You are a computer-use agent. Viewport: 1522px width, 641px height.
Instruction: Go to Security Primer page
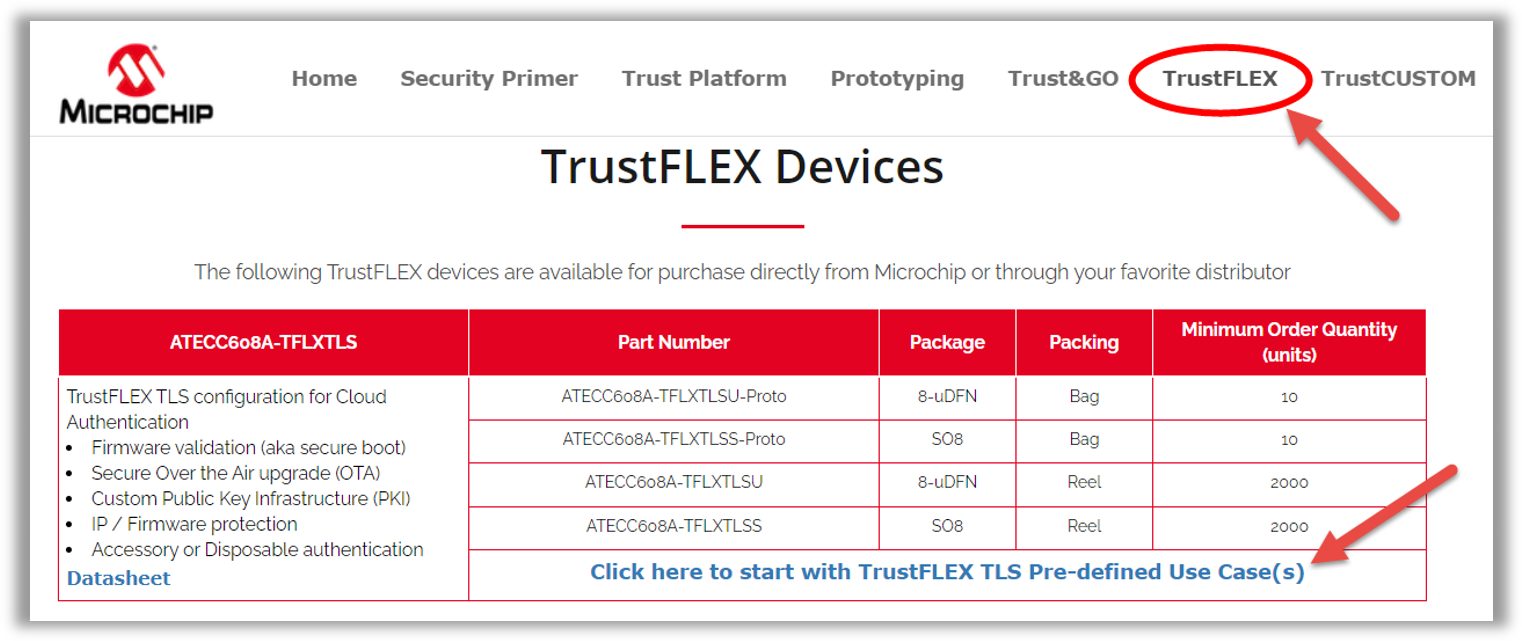coord(489,79)
